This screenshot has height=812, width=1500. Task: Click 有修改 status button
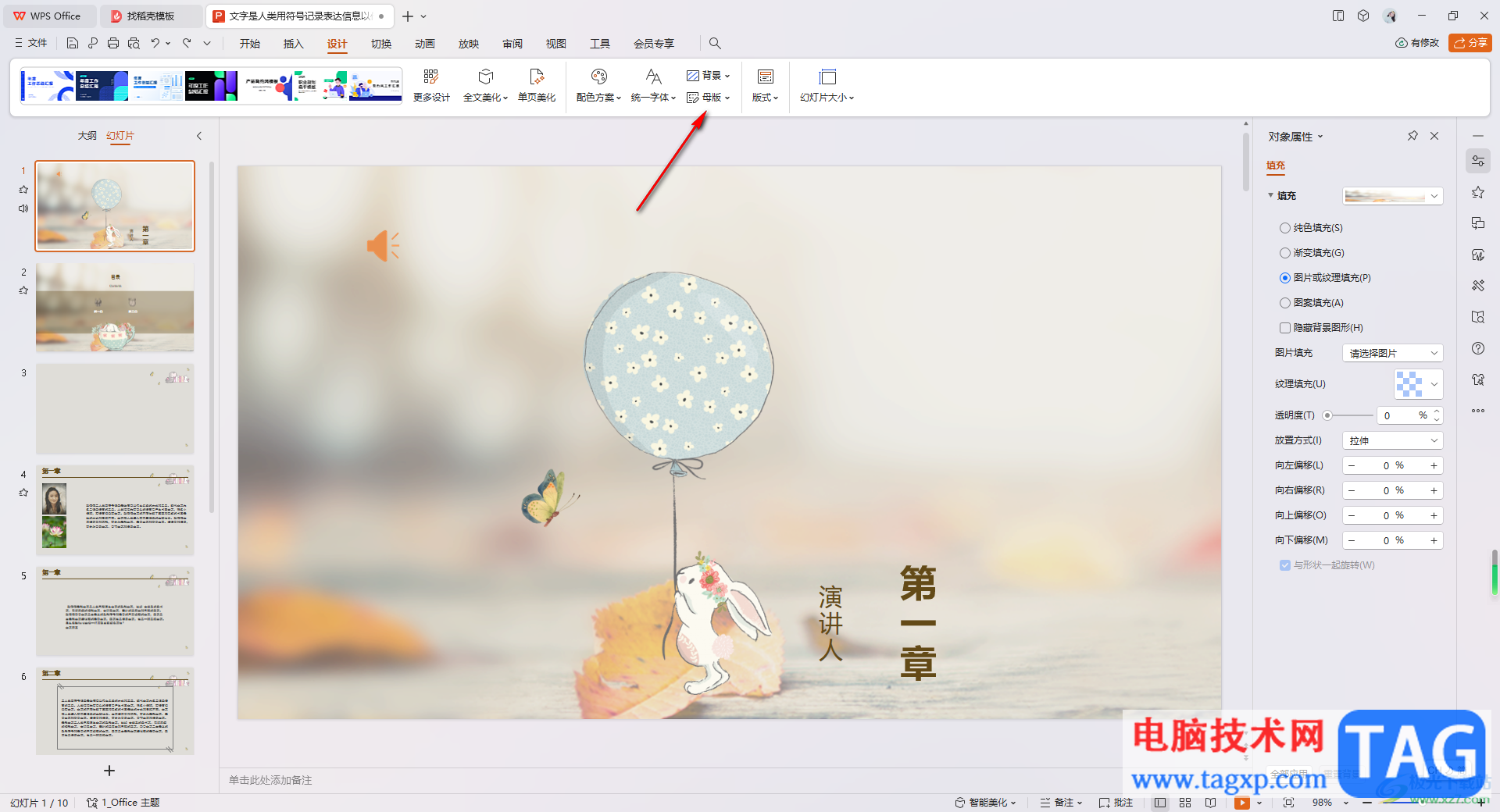pyautogui.click(x=1417, y=43)
